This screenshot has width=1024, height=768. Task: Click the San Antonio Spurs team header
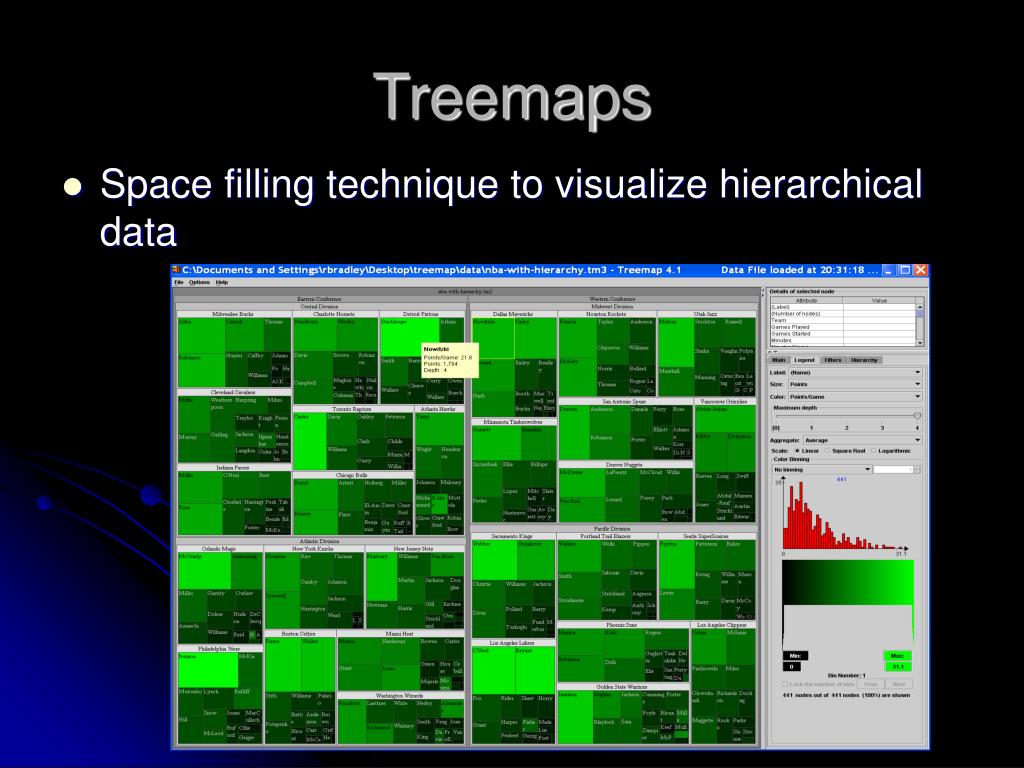(x=624, y=401)
